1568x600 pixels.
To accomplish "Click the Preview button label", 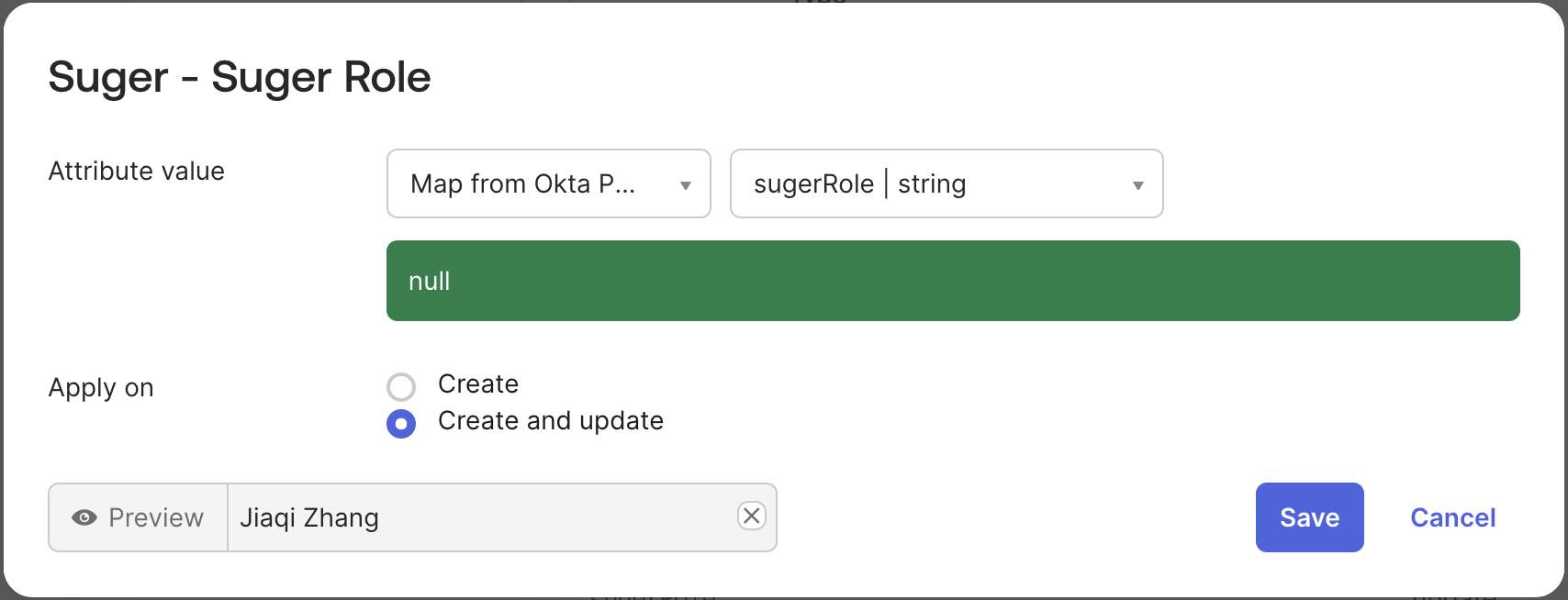I will [x=155, y=517].
